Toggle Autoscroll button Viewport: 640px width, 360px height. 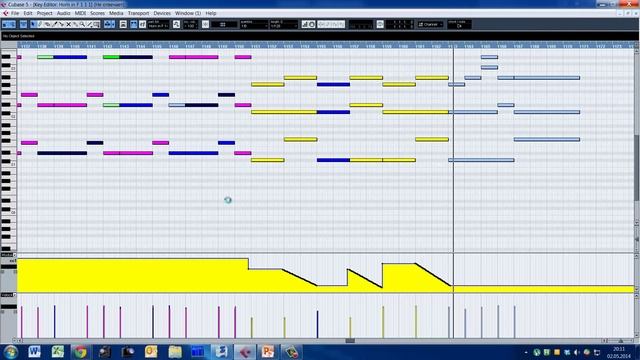tap(109, 24)
